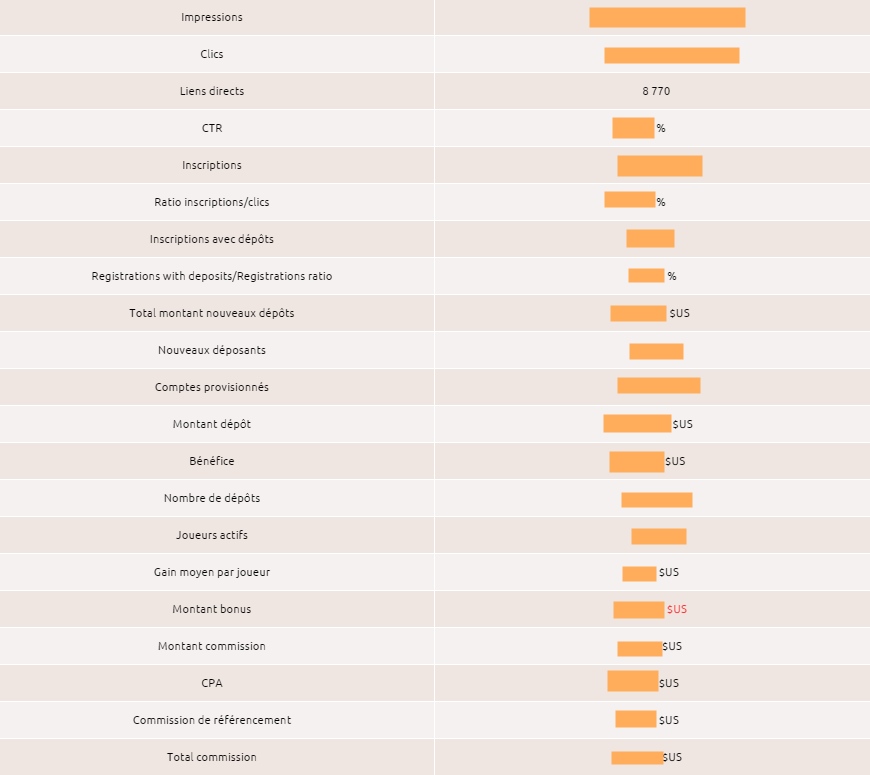This screenshot has height=775, width=870.
Task: Click the Liens directs label
Action: click(212, 91)
